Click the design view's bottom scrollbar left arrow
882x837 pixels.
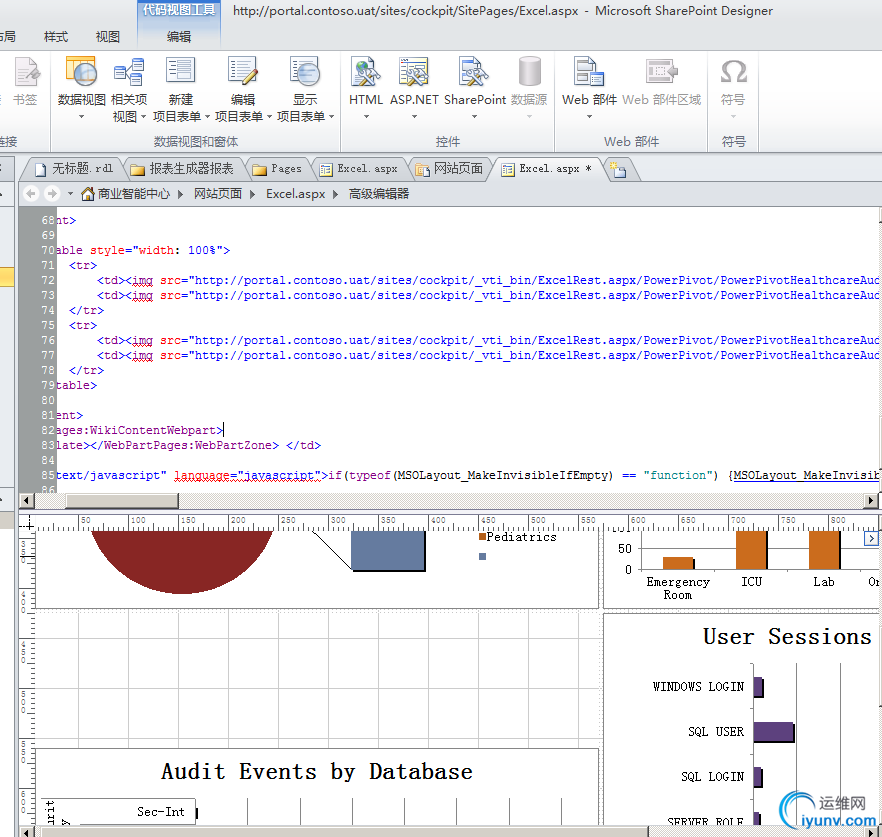click(25, 831)
